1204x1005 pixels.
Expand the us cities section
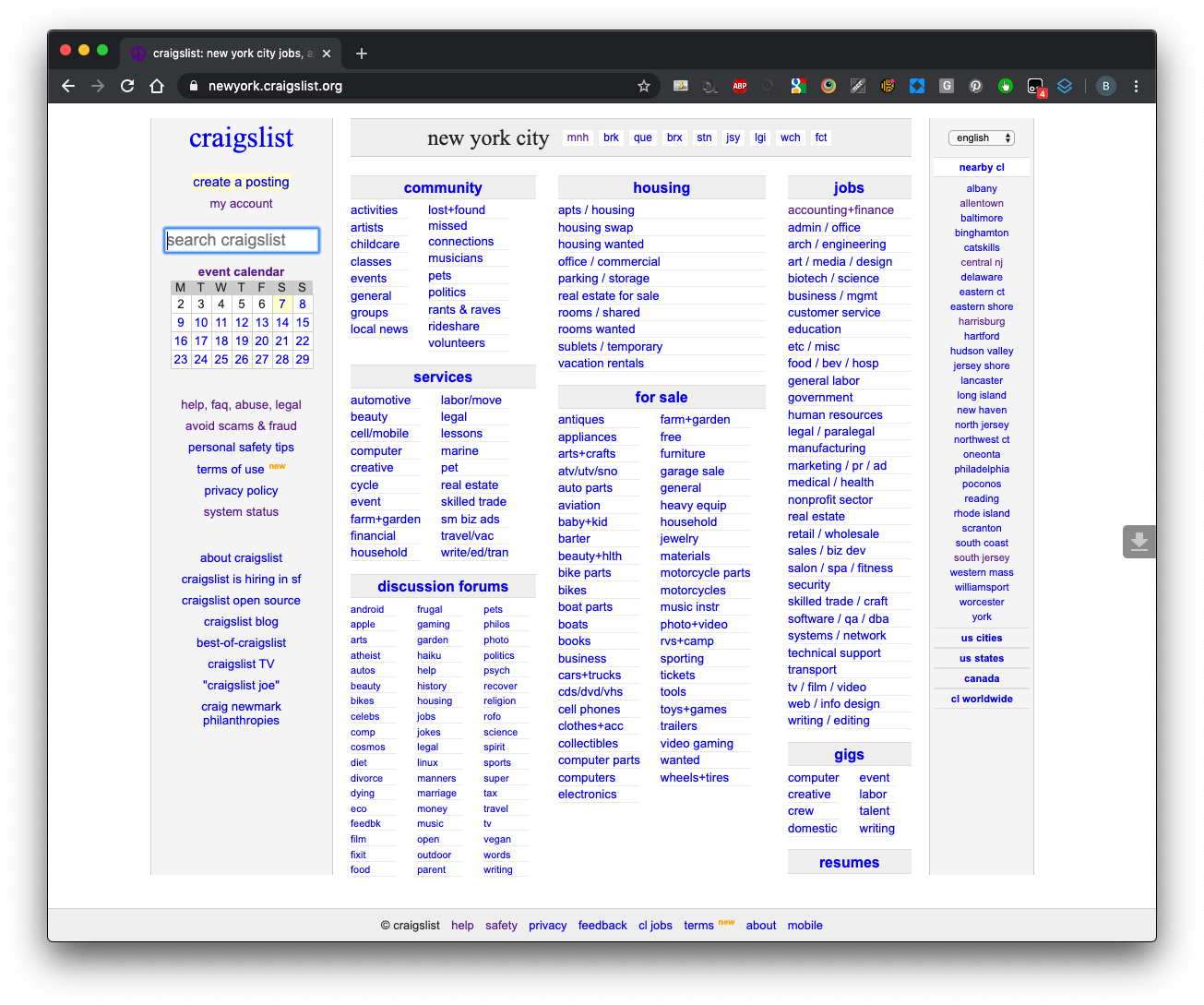click(x=982, y=638)
